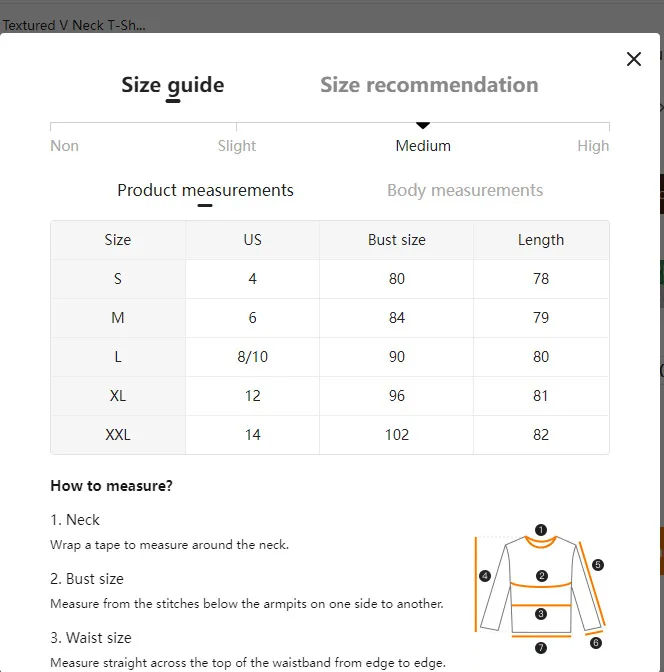Select marker 3 waist on diagram

coord(541,614)
